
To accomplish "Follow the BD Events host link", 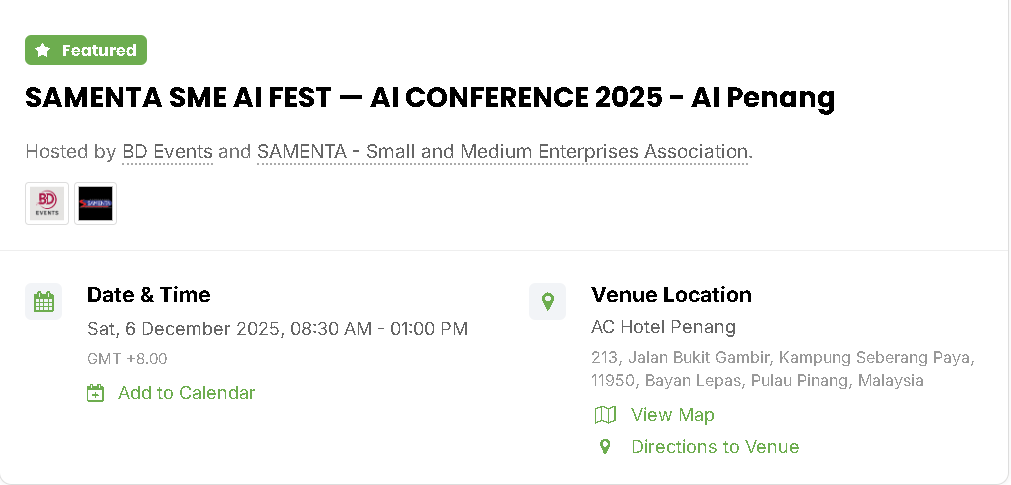I will (167, 152).
